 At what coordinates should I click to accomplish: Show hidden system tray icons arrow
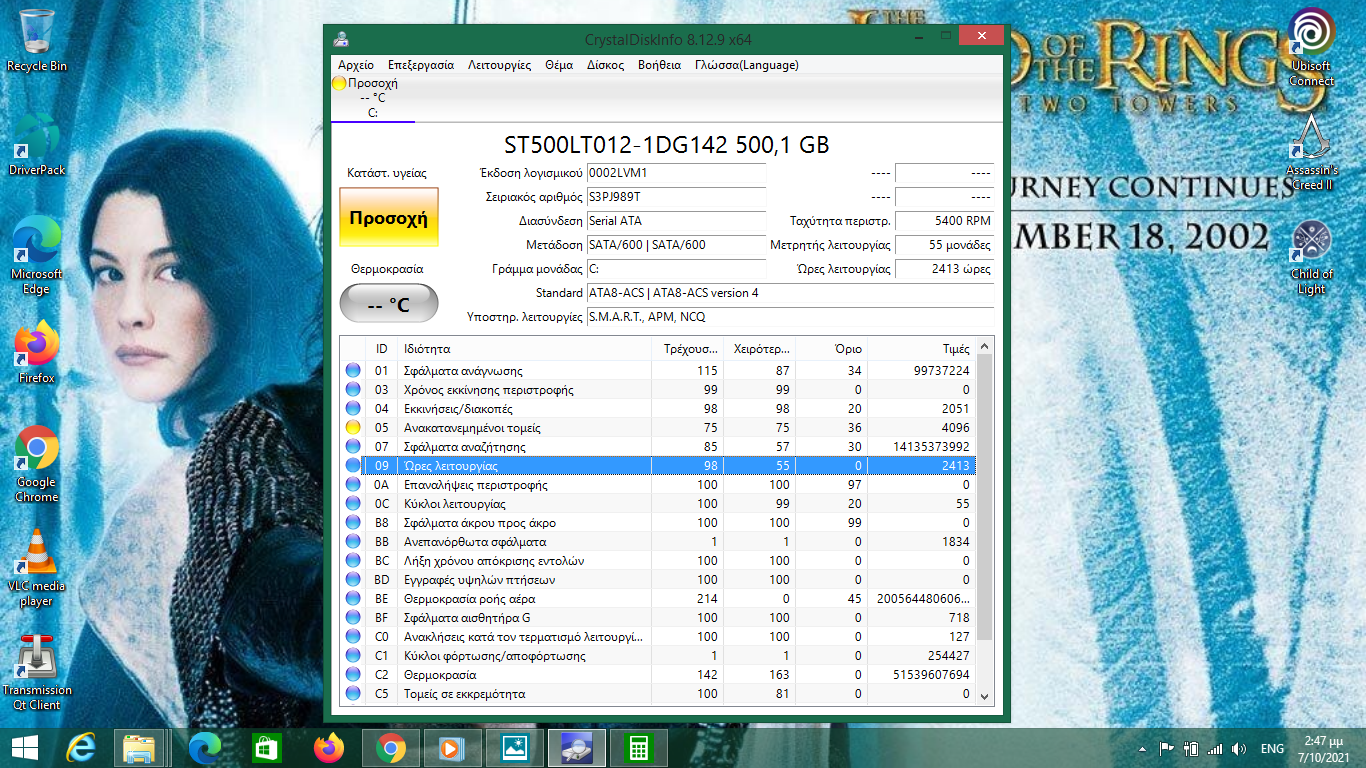coord(1142,749)
